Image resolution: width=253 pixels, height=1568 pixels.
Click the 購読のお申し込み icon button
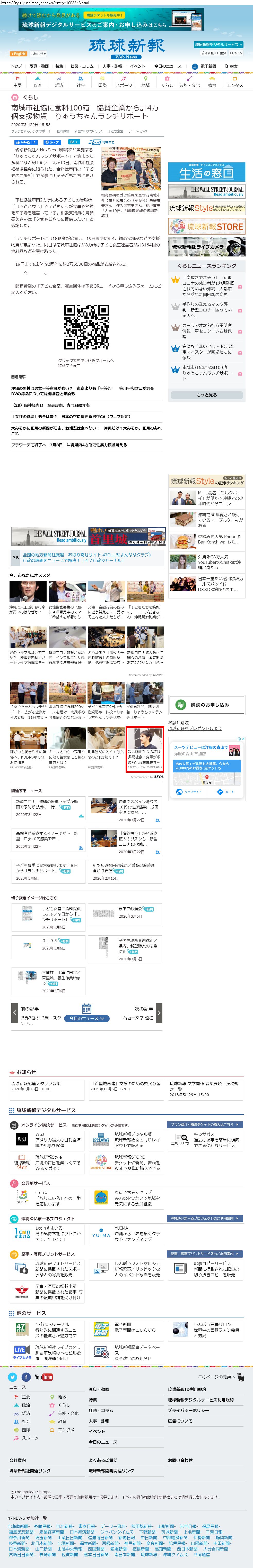click(x=207, y=704)
